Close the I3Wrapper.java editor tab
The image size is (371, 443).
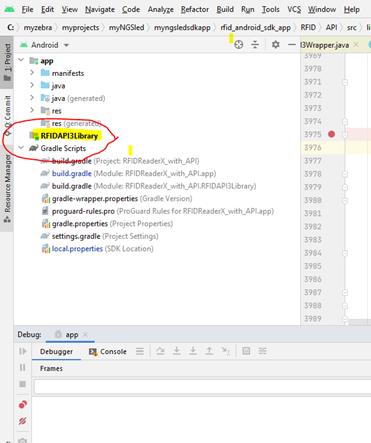click(x=356, y=45)
